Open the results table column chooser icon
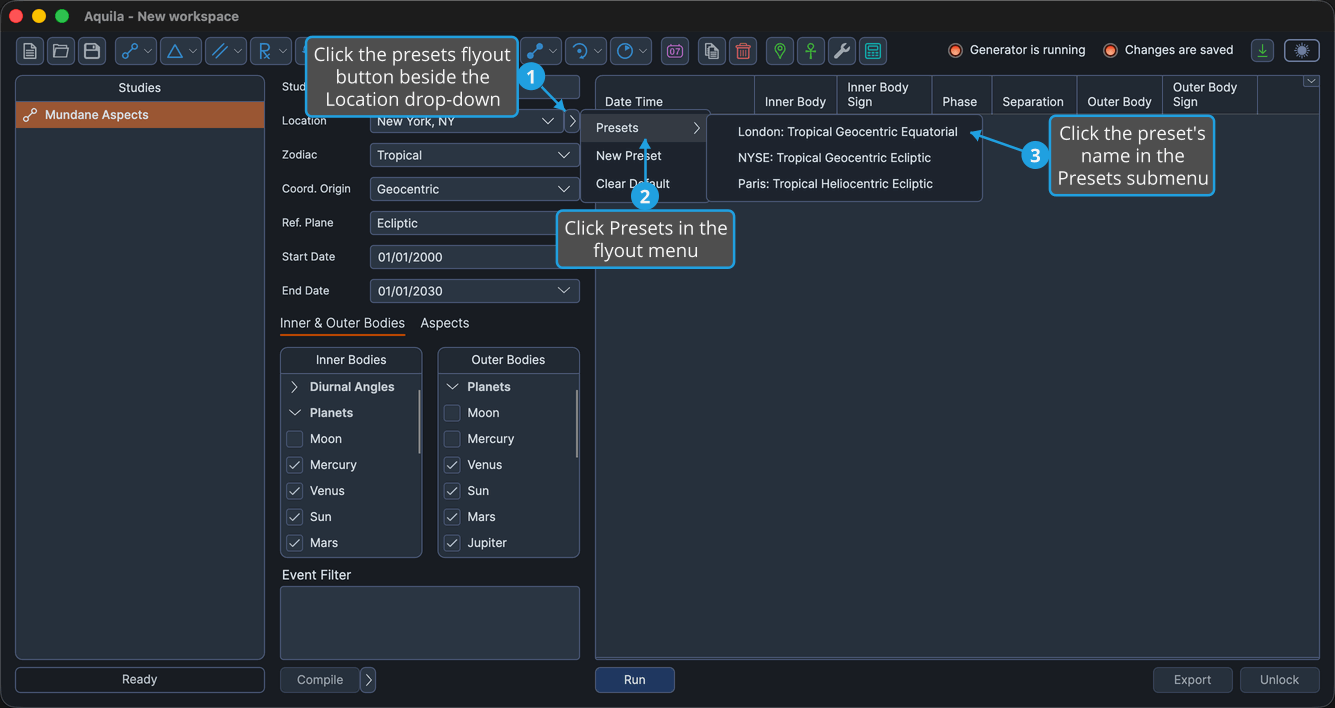The width and height of the screenshot is (1335, 708). click(1311, 81)
